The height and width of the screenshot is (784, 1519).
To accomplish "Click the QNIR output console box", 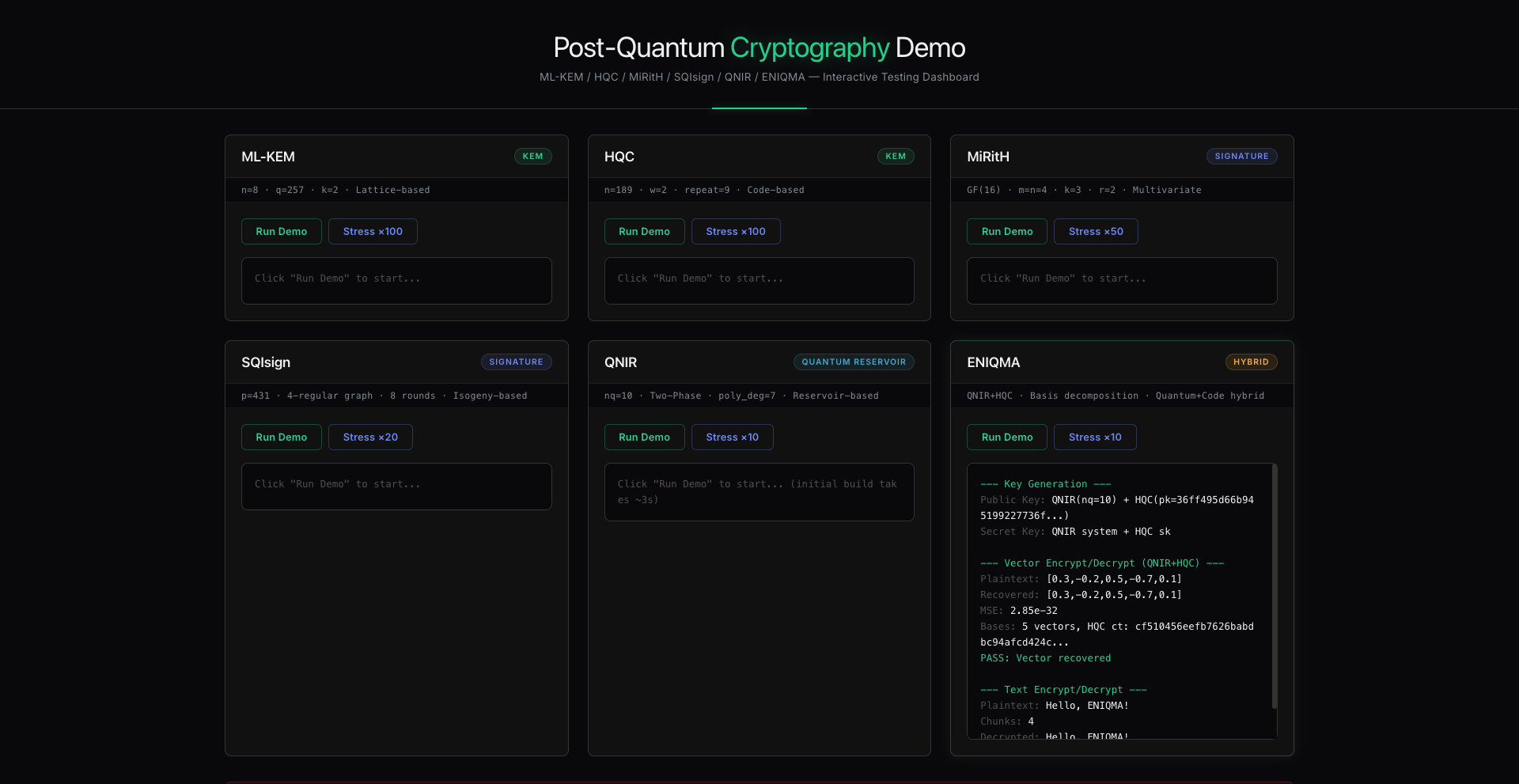I will pos(759,492).
